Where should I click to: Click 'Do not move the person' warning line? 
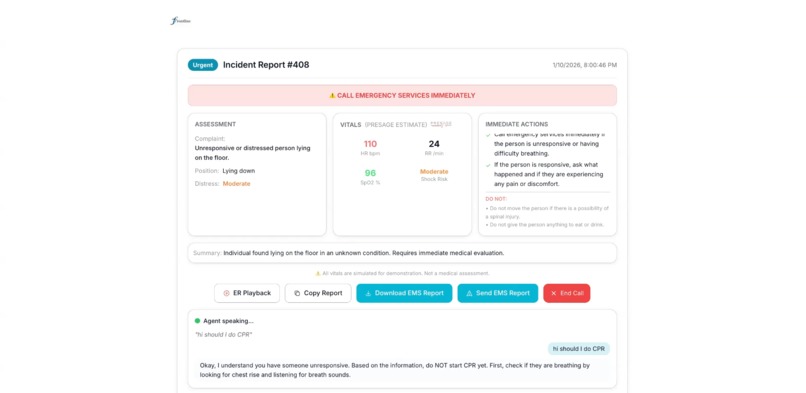[x=547, y=212]
